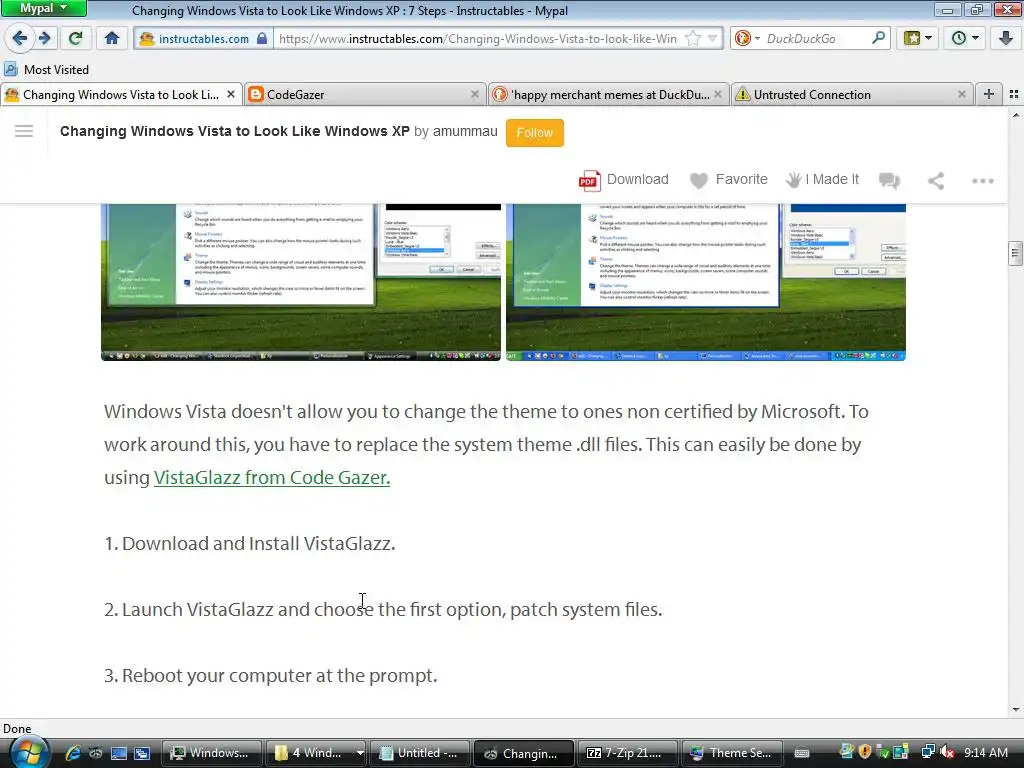Click the 9:14 AM system clock
This screenshot has height=768, width=1024.
(x=985, y=752)
